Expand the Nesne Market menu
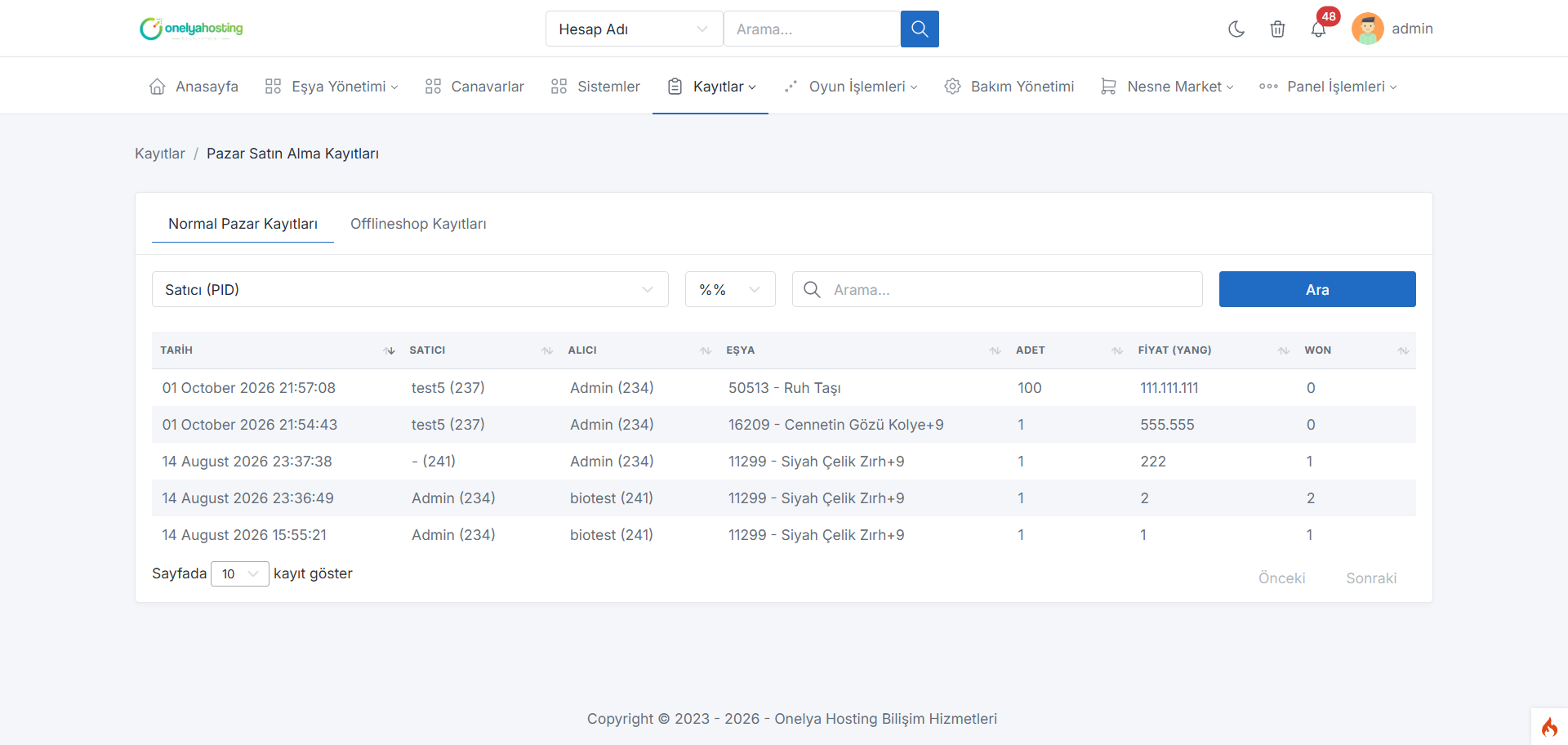This screenshot has height=745, width=1568. coord(1167,87)
